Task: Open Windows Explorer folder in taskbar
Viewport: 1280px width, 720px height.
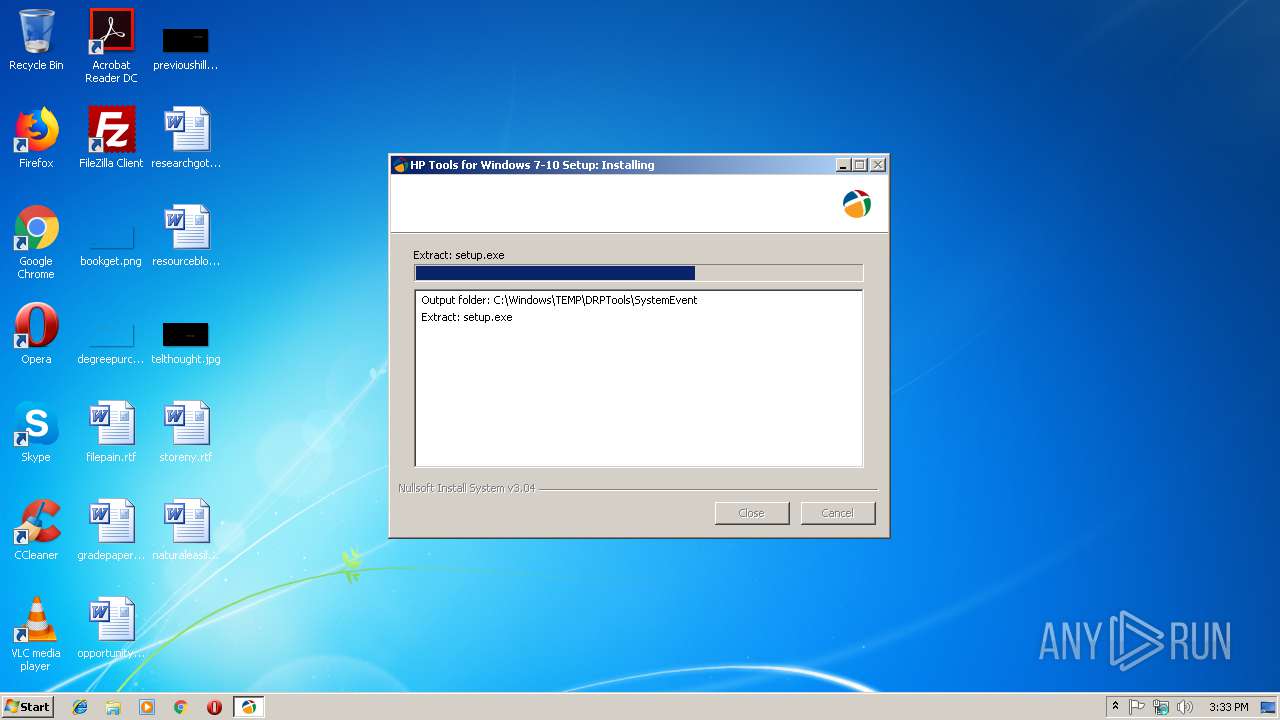Action: (113, 707)
